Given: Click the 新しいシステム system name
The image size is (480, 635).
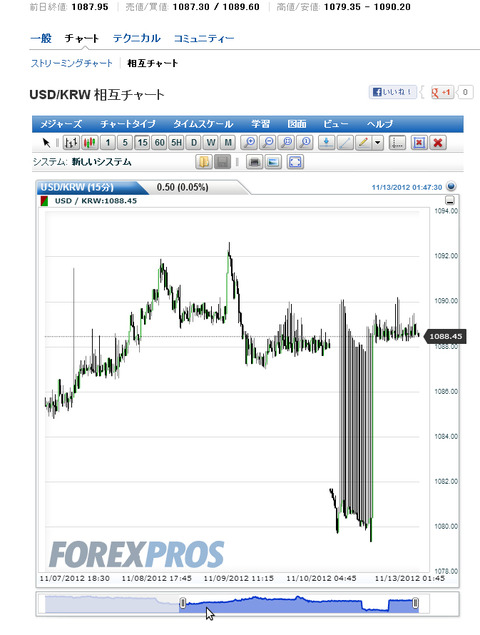Looking at the screenshot, I should pos(102,162).
